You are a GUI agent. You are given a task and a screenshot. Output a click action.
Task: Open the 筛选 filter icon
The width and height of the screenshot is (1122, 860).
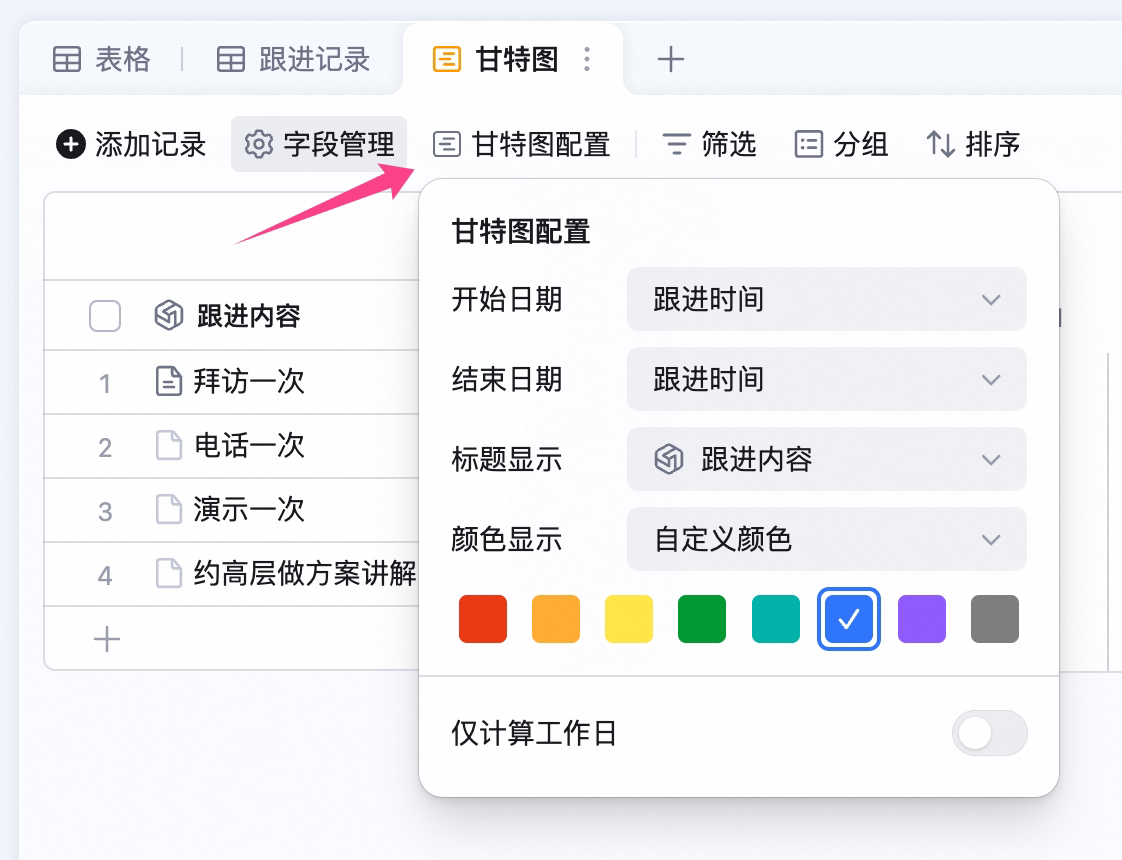[x=676, y=144]
